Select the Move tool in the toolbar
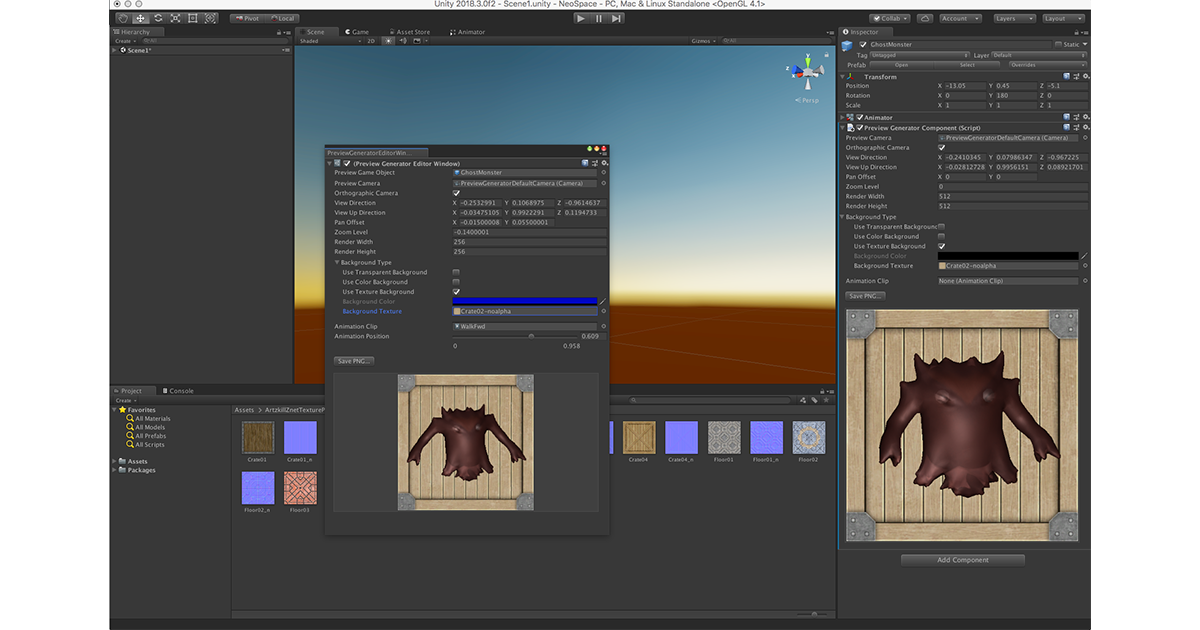Image resolution: width=1200 pixels, height=630 pixels. 140,17
